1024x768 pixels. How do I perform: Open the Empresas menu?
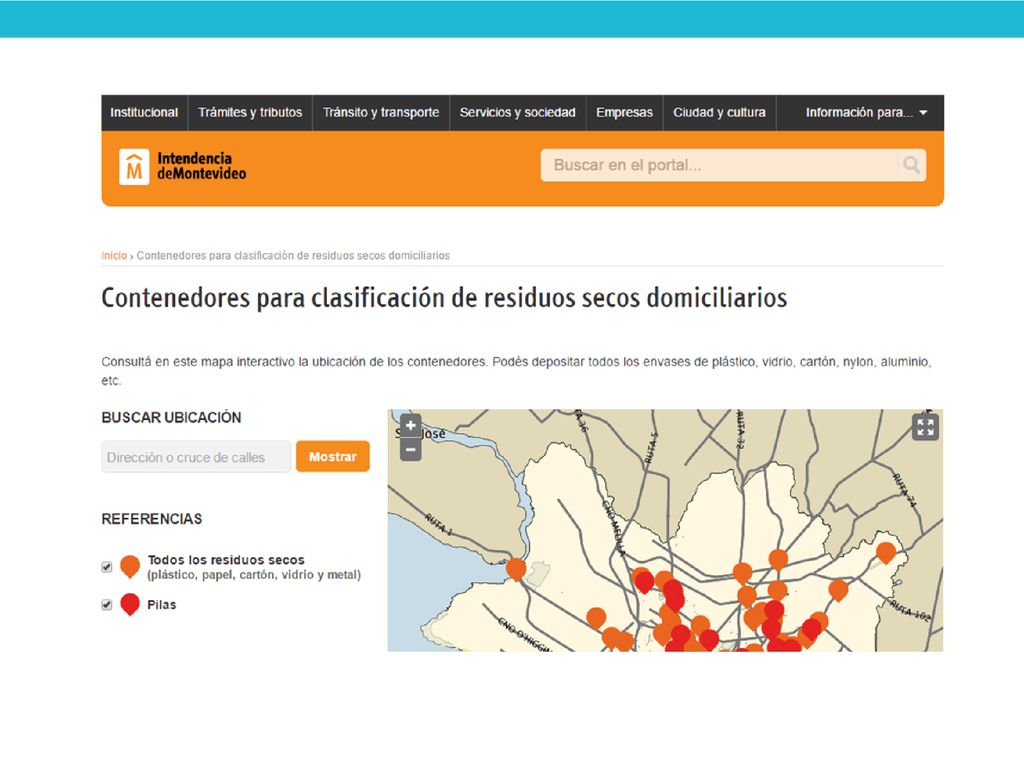coord(624,112)
